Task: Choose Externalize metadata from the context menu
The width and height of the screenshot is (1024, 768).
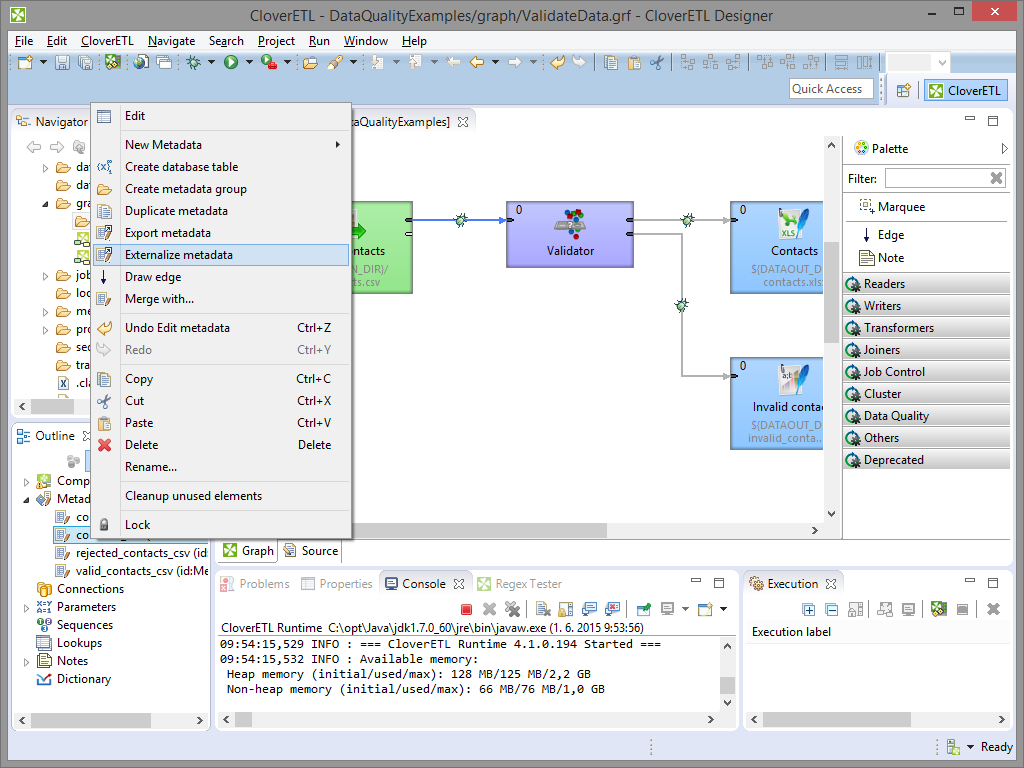Action: pyautogui.click(x=179, y=255)
